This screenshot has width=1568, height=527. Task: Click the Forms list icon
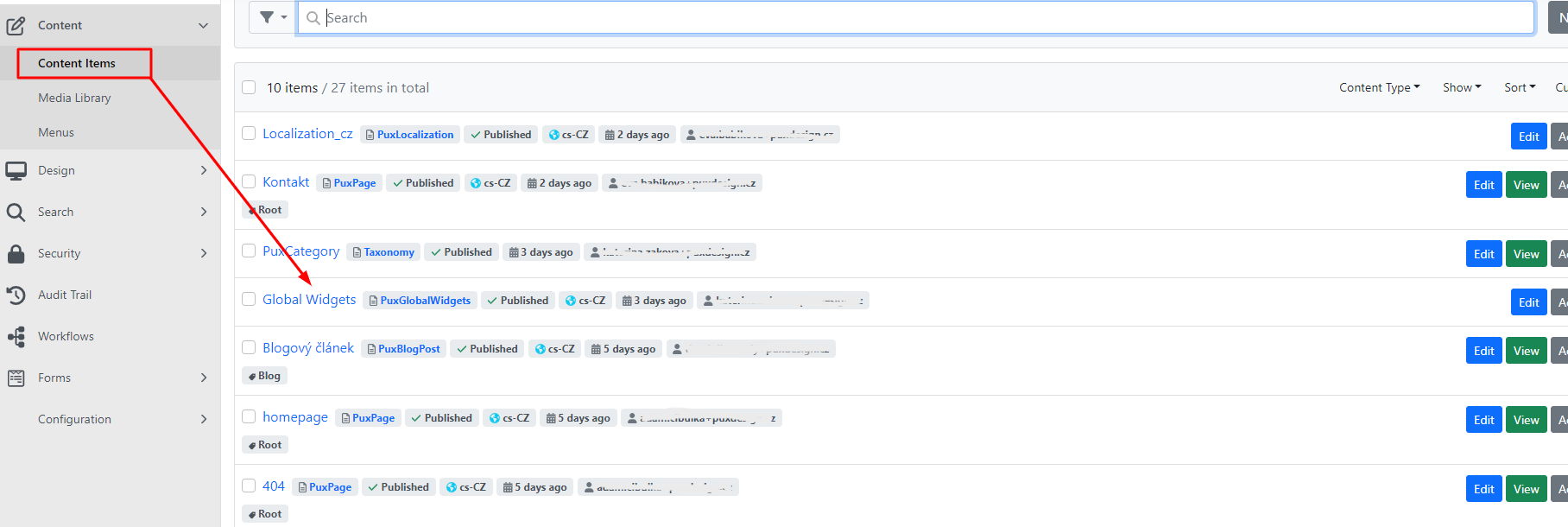(x=16, y=378)
